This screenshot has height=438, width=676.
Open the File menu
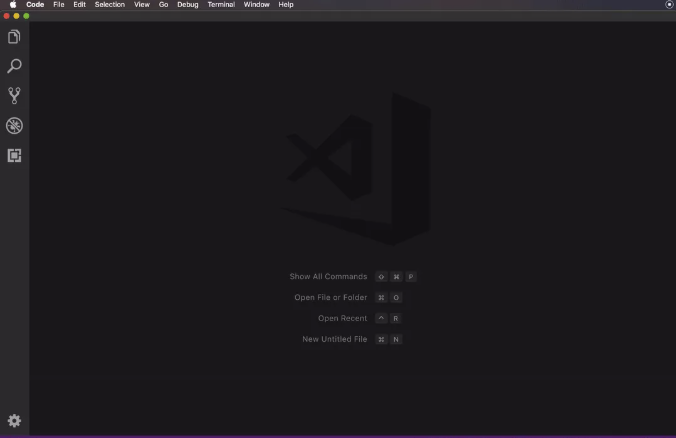(x=59, y=5)
